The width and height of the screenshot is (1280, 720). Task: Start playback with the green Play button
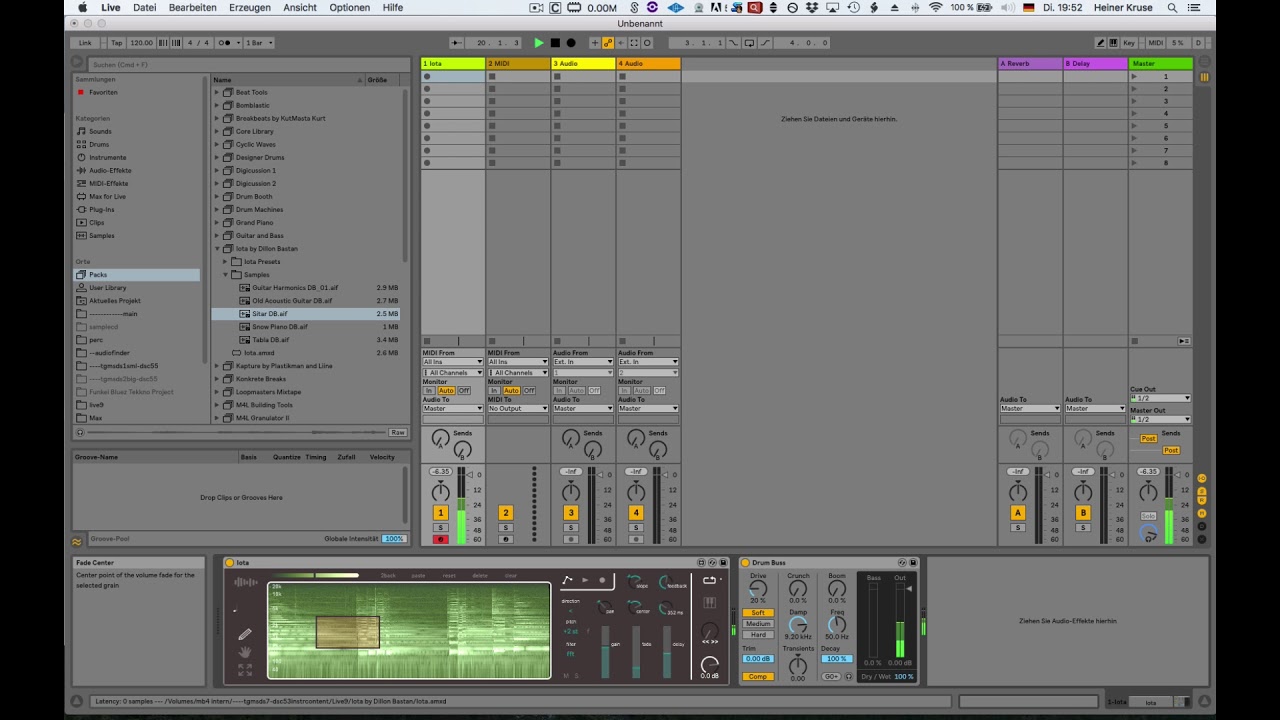tap(539, 43)
